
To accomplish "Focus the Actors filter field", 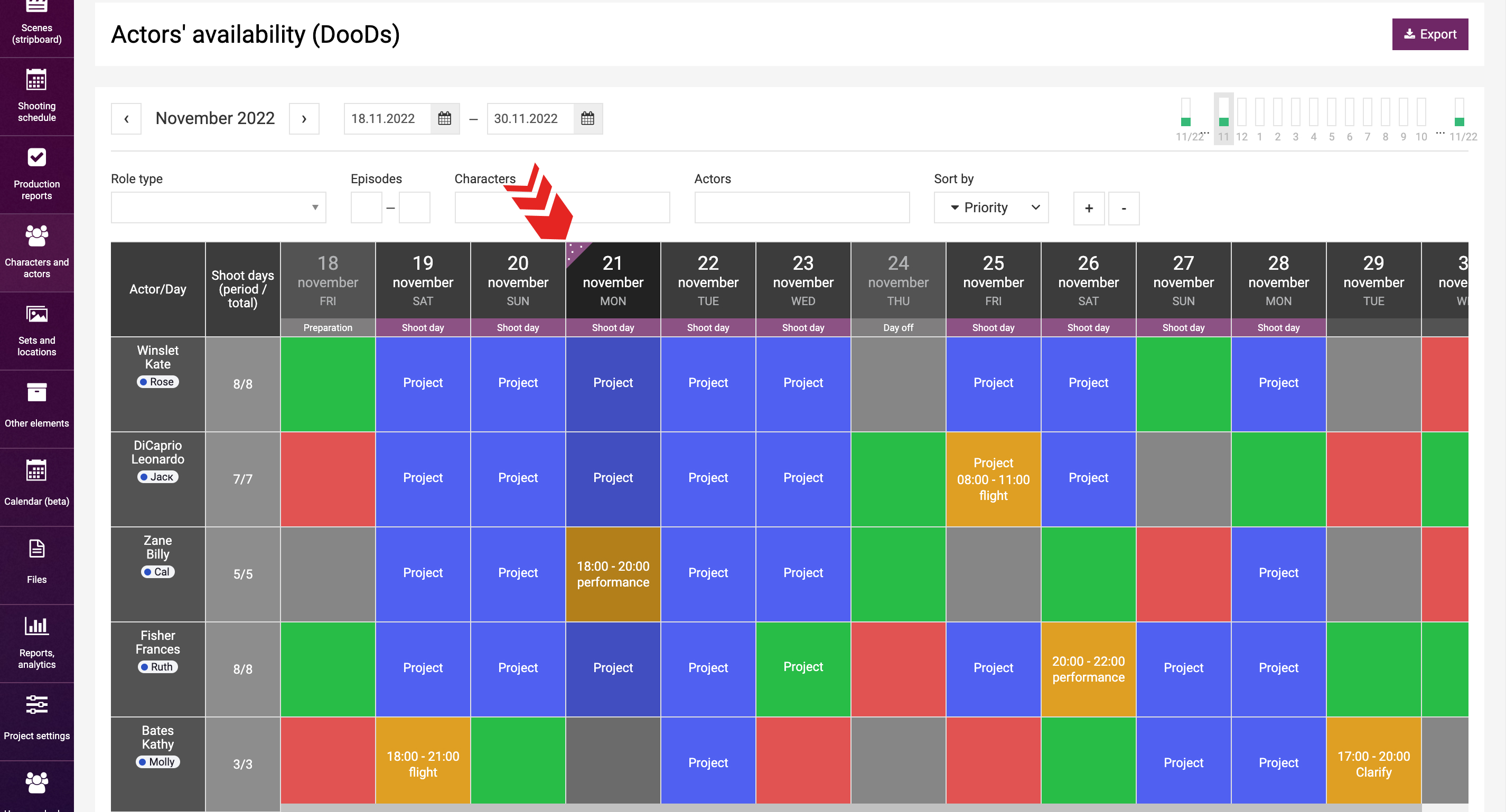I will coord(802,207).
